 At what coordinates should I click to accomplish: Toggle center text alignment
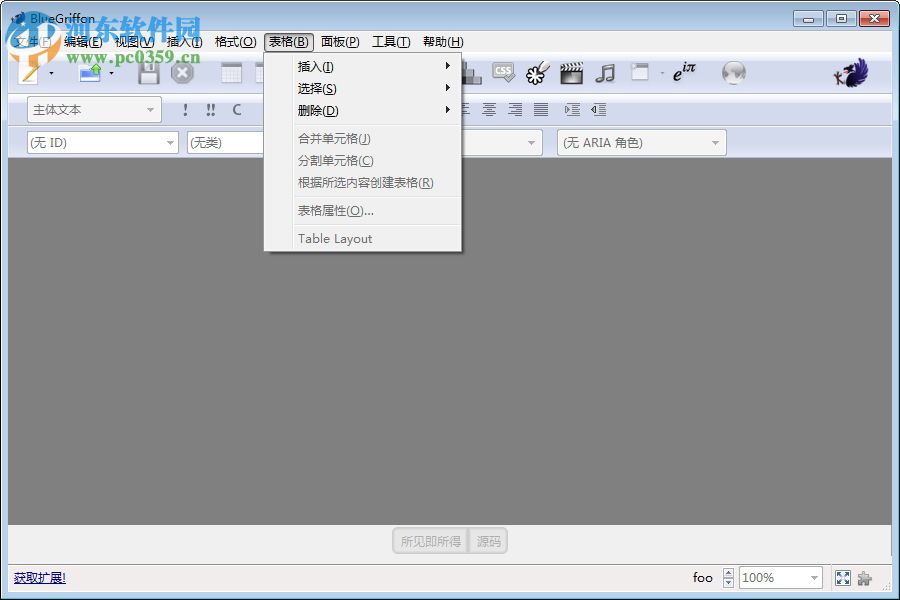point(490,110)
